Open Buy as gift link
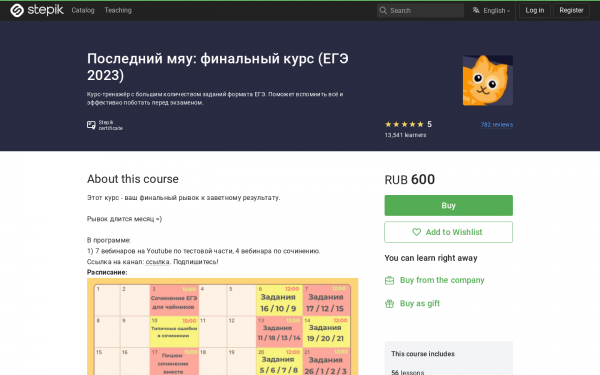This screenshot has width=600, height=375. pyautogui.click(x=420, y=303)
